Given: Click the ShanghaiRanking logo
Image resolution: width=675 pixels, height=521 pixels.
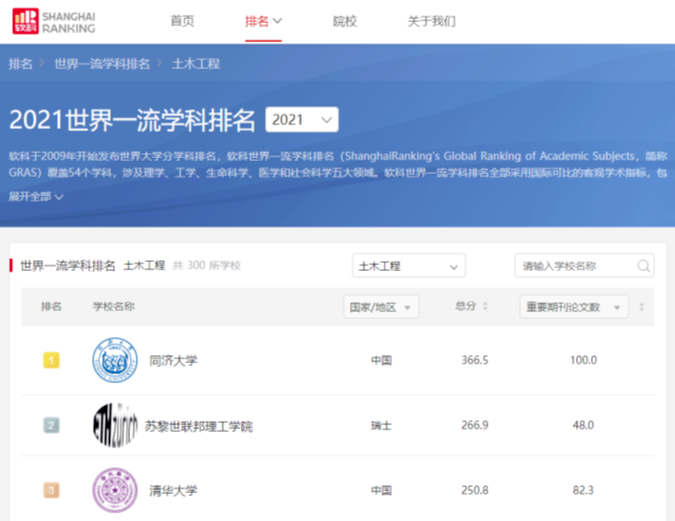Looking at the screenshot, I should (x=54, y=21).
